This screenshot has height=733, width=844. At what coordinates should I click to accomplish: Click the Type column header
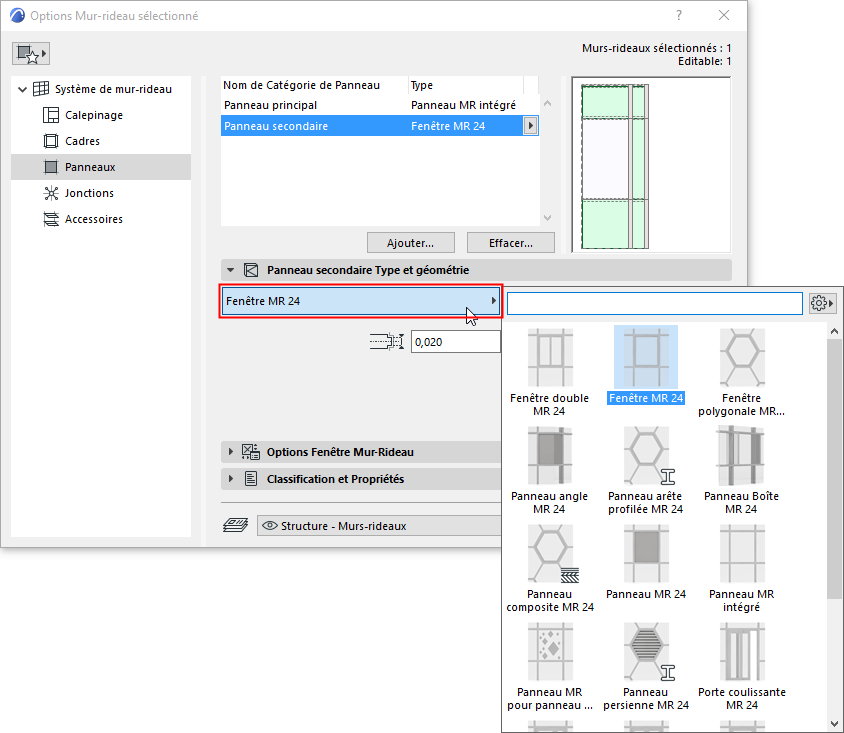coord(466,85)
